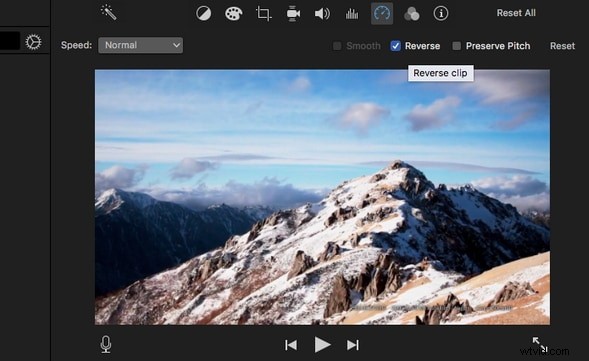Open the Speed dropdown set to Normal
The image size is (589, 361).
pyautogui.click(x=140, y=45)
